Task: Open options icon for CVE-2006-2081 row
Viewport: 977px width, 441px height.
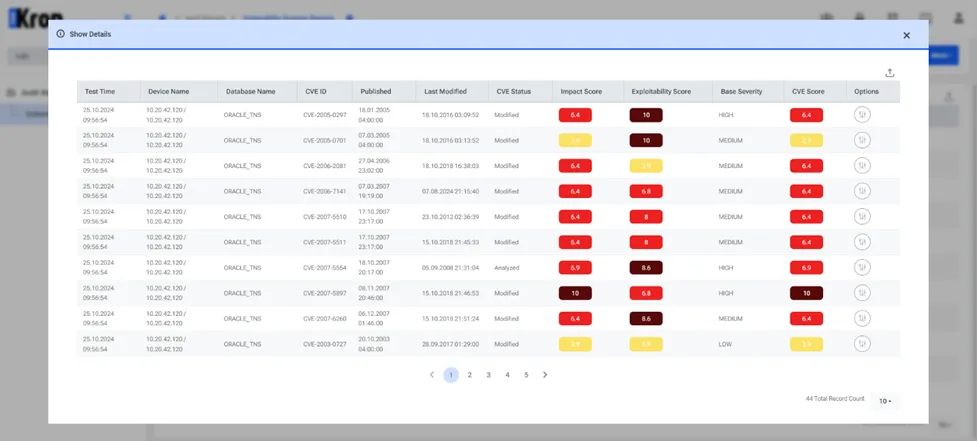Action: [x=862, y=166]
